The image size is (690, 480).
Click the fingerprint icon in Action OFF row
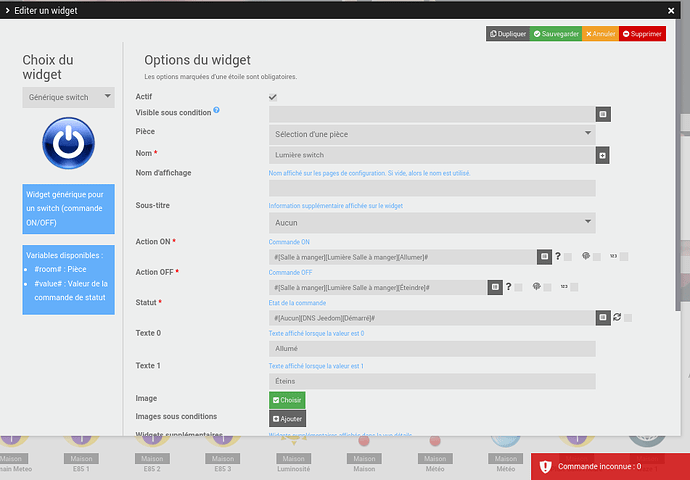[x=536, y=286]
